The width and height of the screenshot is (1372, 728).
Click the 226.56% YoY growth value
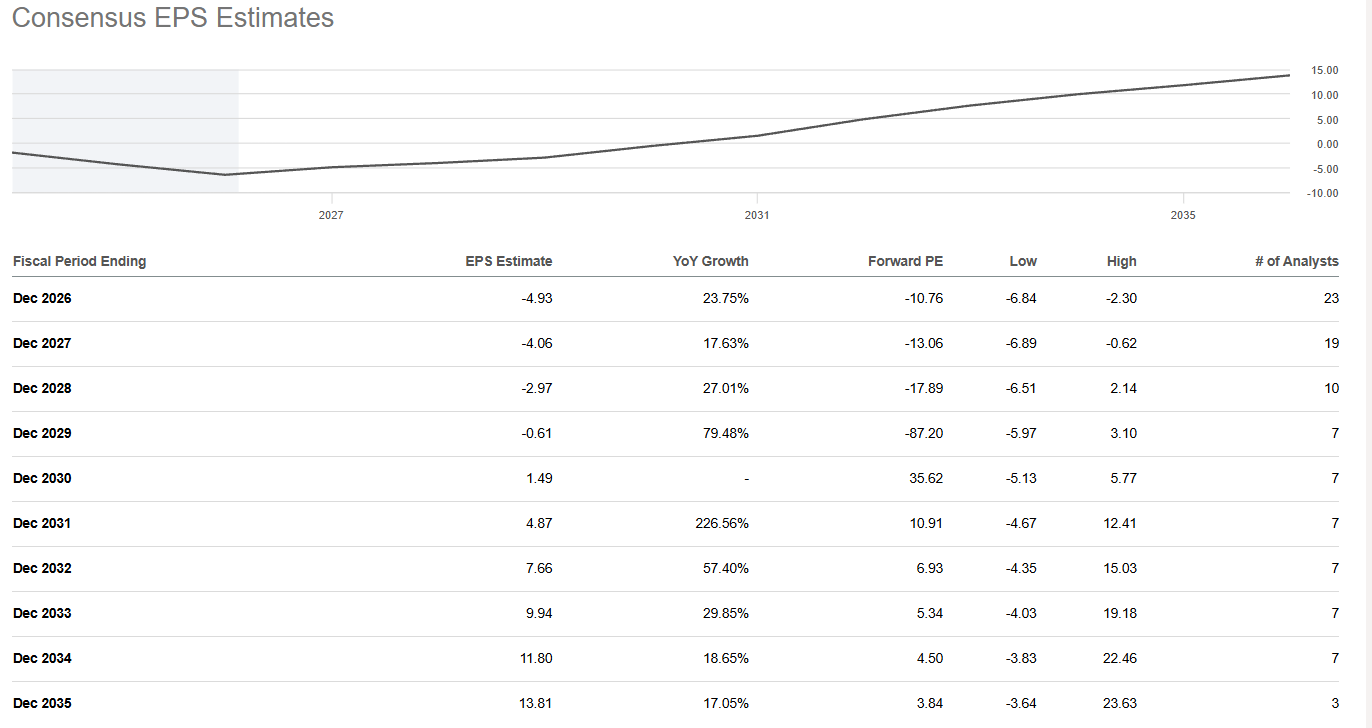(724, 523)
